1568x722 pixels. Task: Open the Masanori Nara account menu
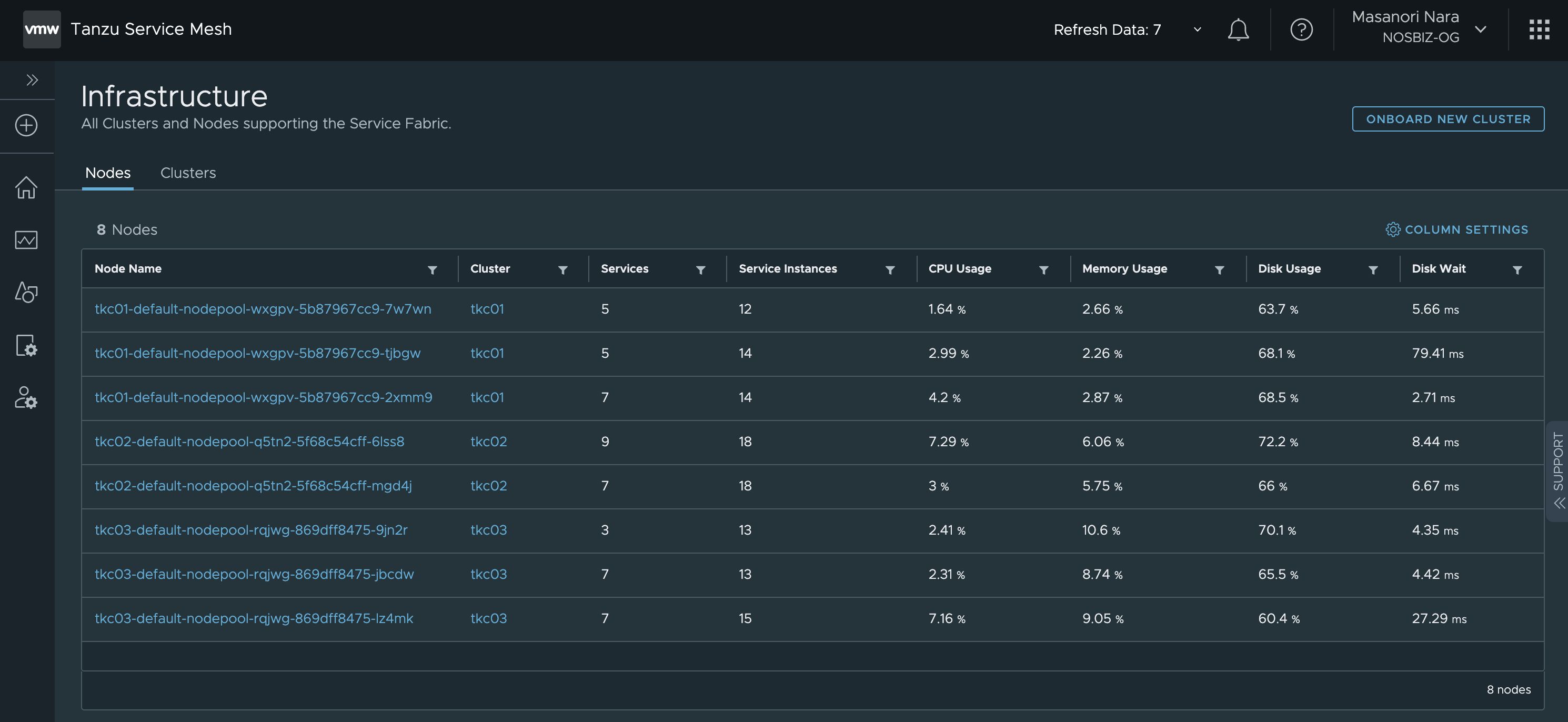pyautogui.click(x=1420, y=27)
